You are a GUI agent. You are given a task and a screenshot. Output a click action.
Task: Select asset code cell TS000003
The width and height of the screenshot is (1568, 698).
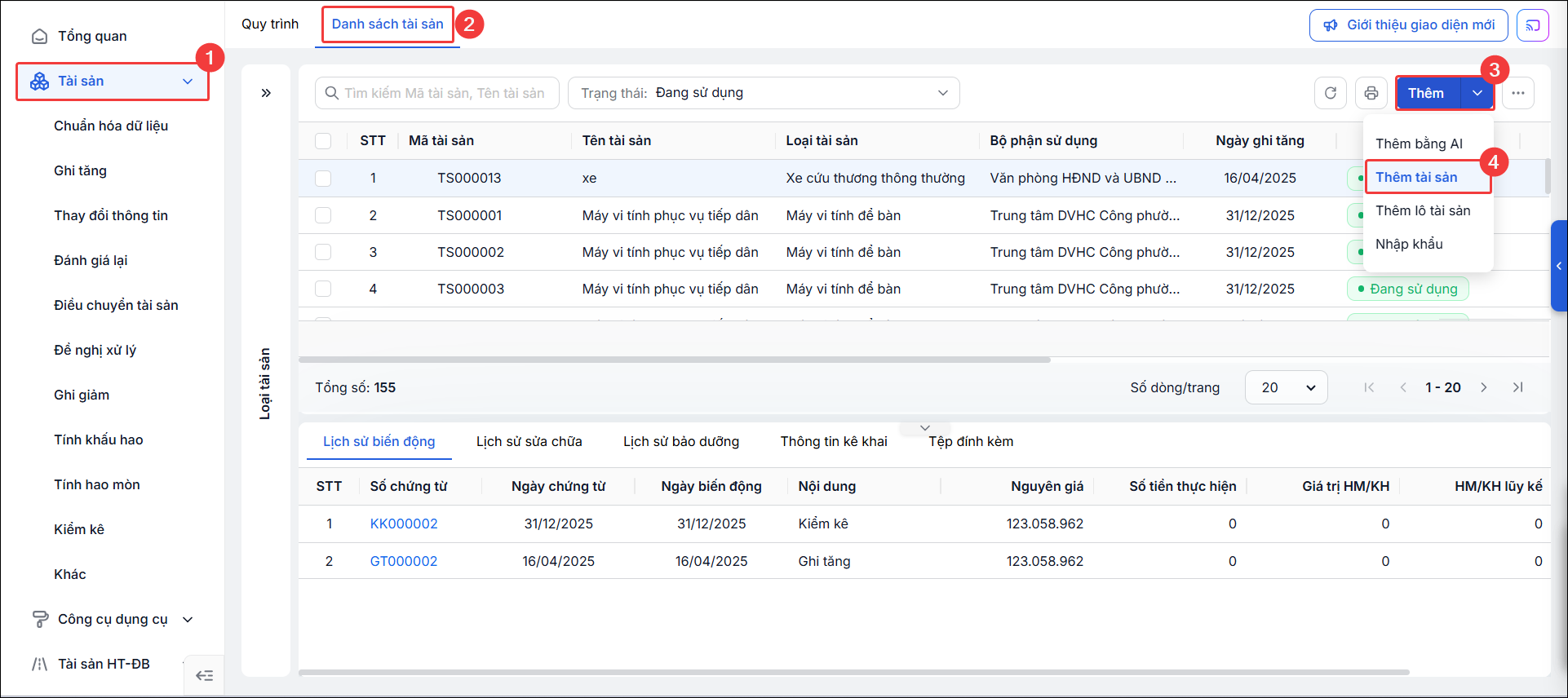click(x=471, y=289)
